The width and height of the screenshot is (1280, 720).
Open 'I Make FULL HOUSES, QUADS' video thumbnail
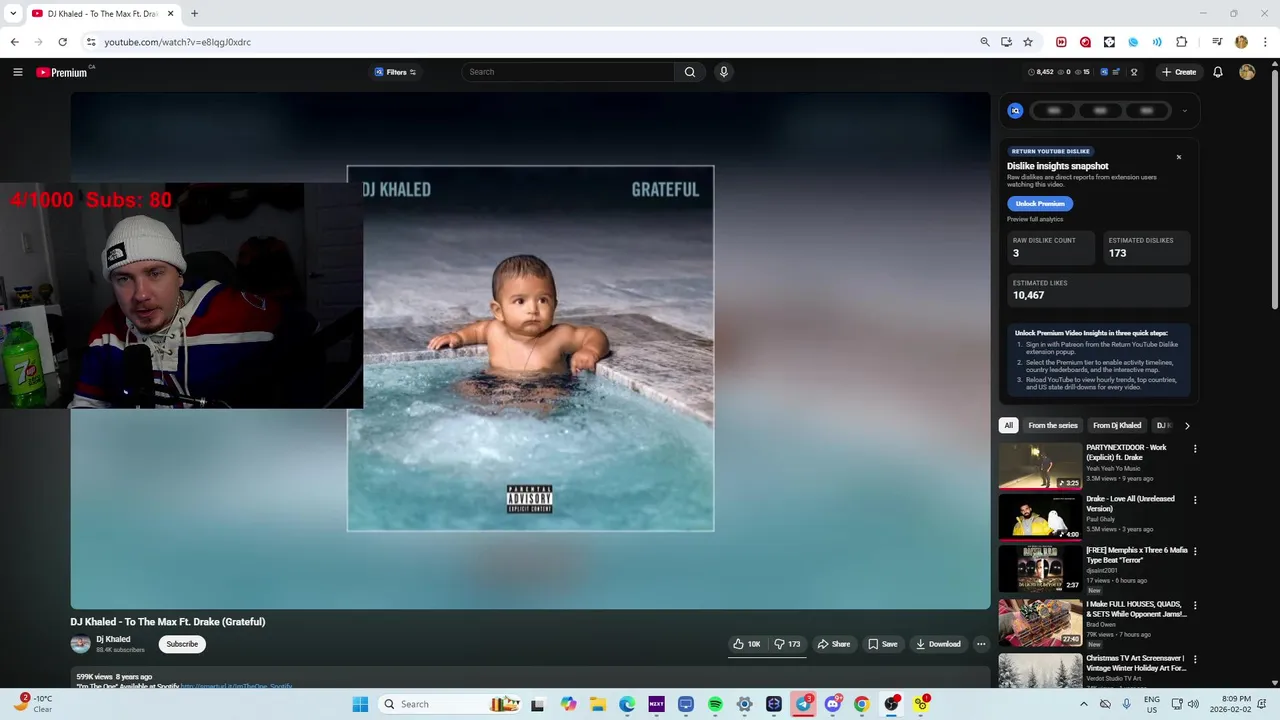[1040, 622]
